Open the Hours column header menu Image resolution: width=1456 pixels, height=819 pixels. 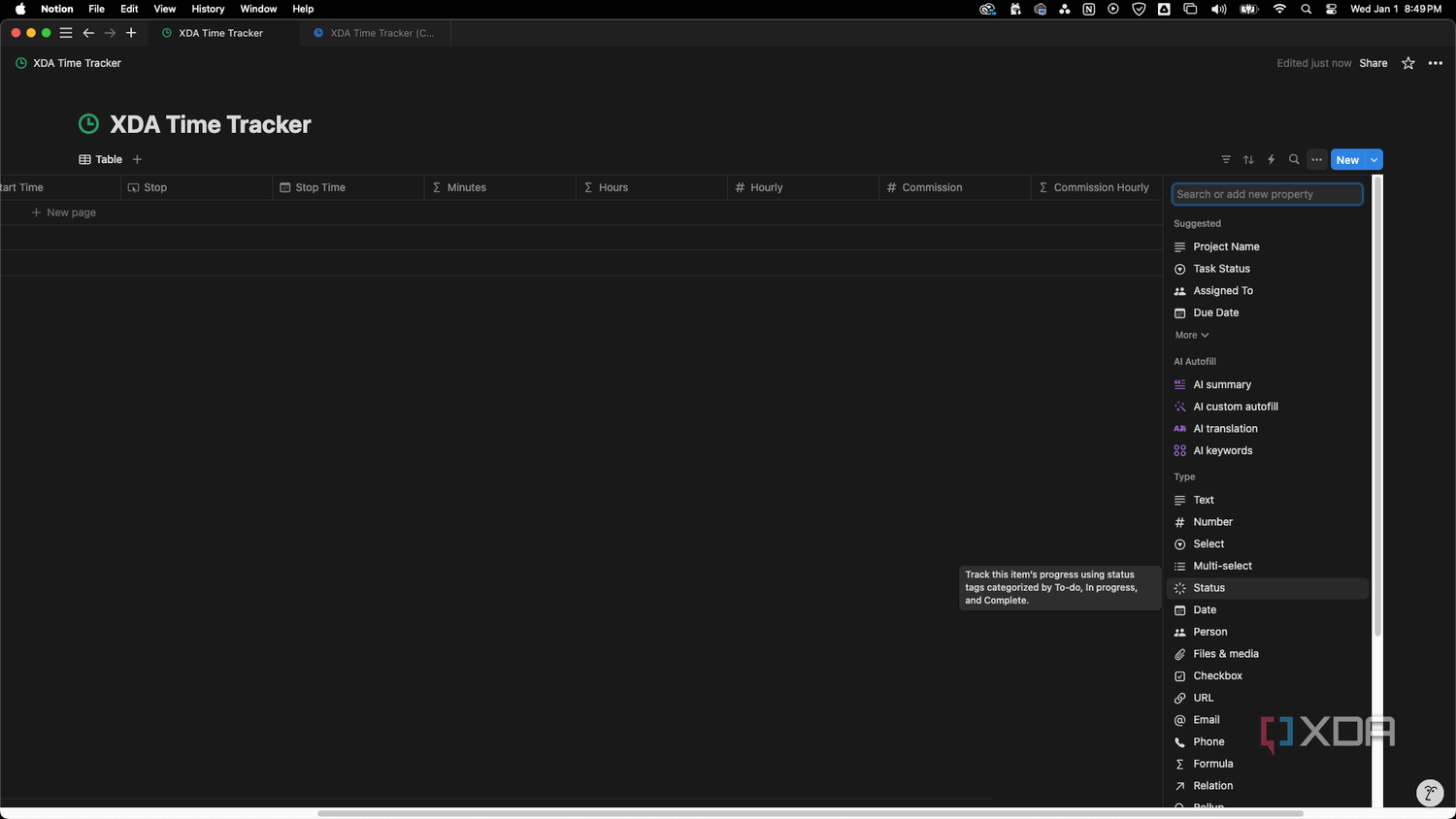click(x=651, y=187)
